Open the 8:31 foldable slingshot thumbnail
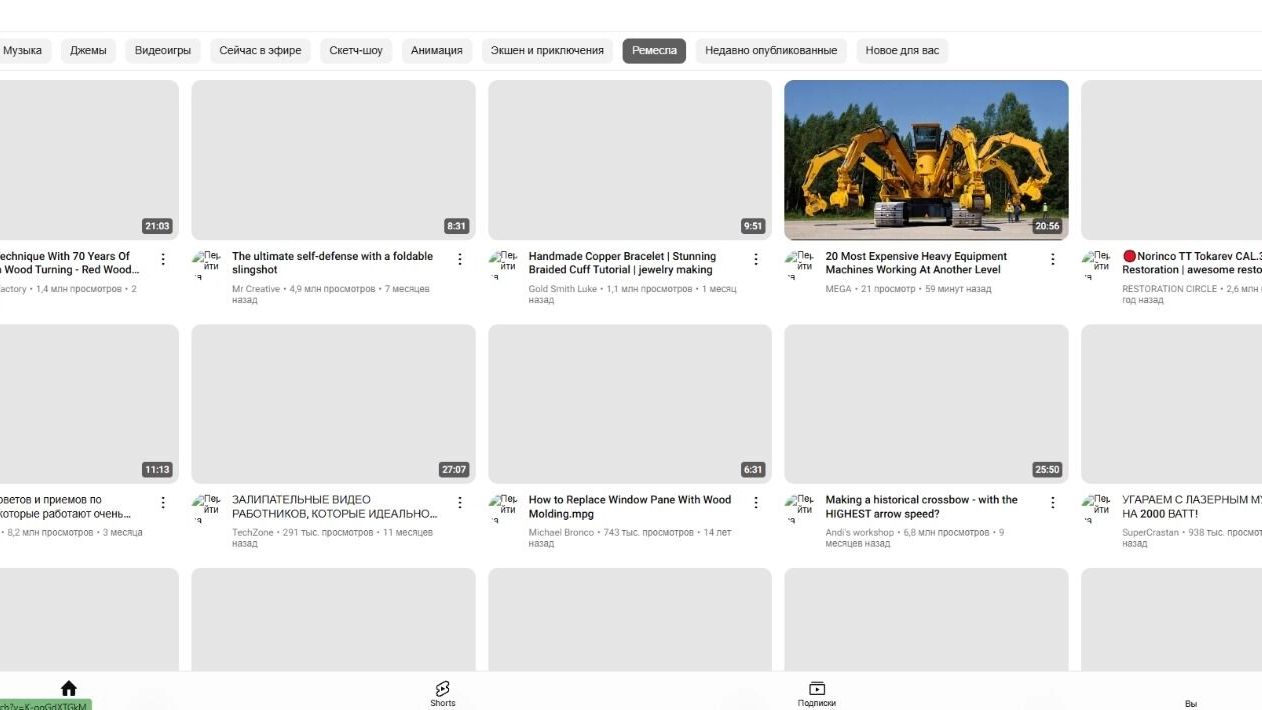This screenshot has width=1262, height=710. point(333,160)
